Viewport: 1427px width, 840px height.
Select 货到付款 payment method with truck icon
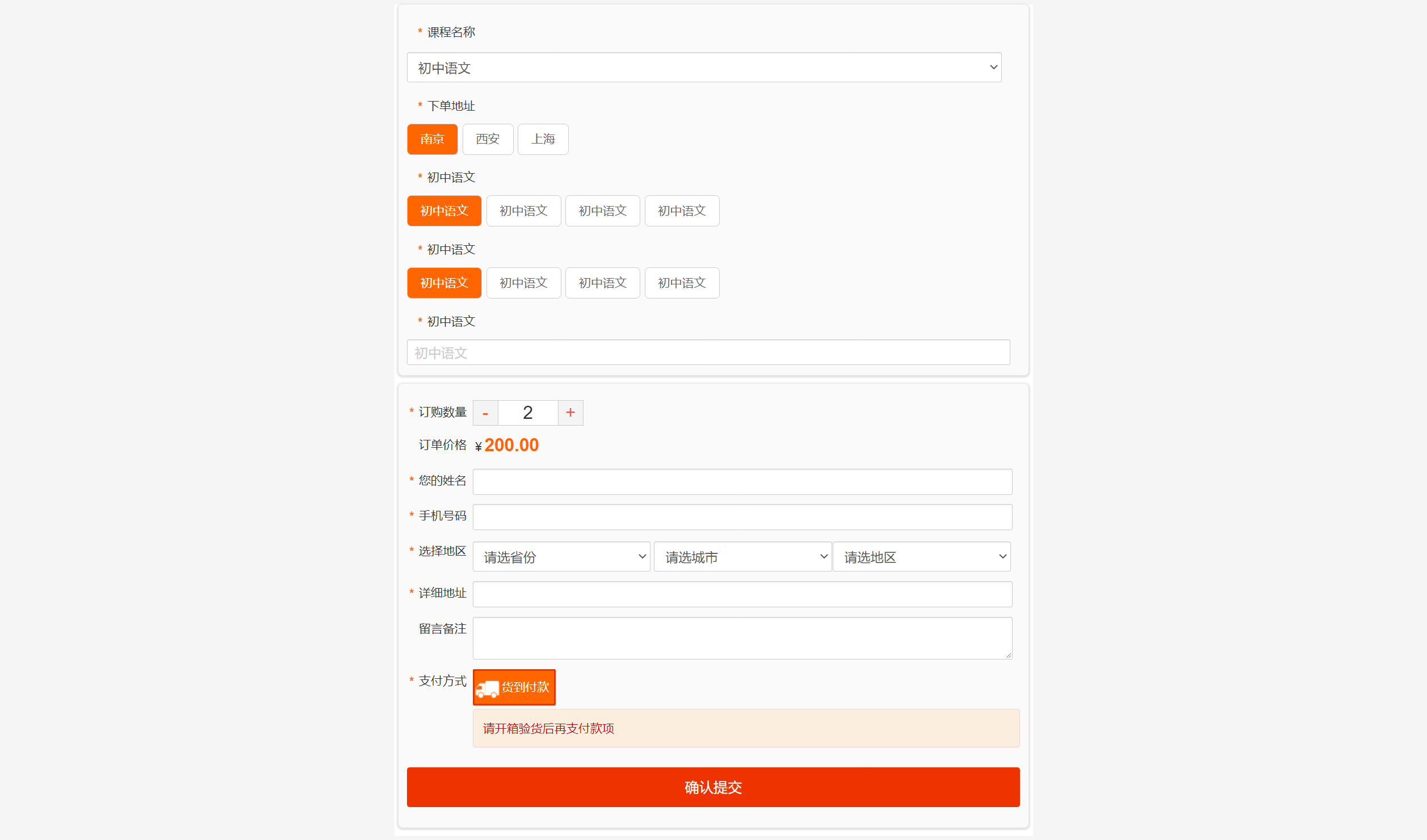514,687
